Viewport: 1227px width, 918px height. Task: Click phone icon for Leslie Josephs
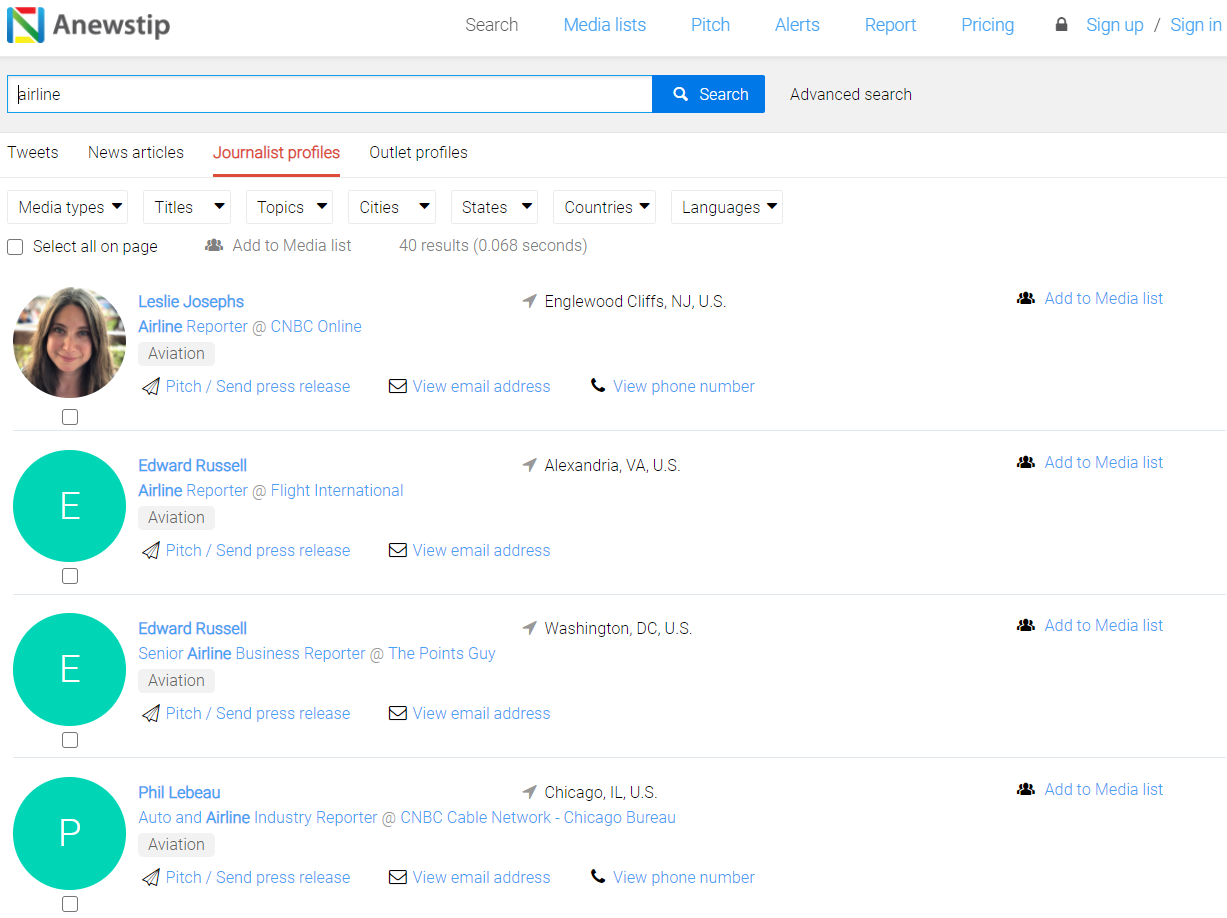pos(598,386)
